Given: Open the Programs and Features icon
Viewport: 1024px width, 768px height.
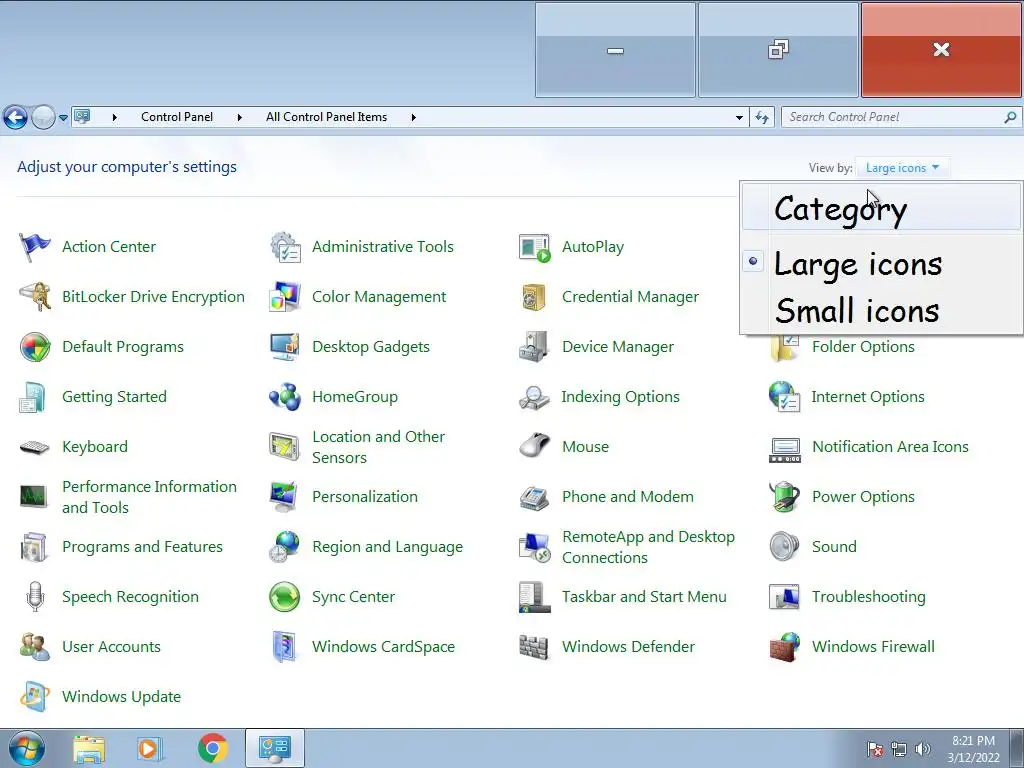Looking at the screenshot, I should 34,547.
